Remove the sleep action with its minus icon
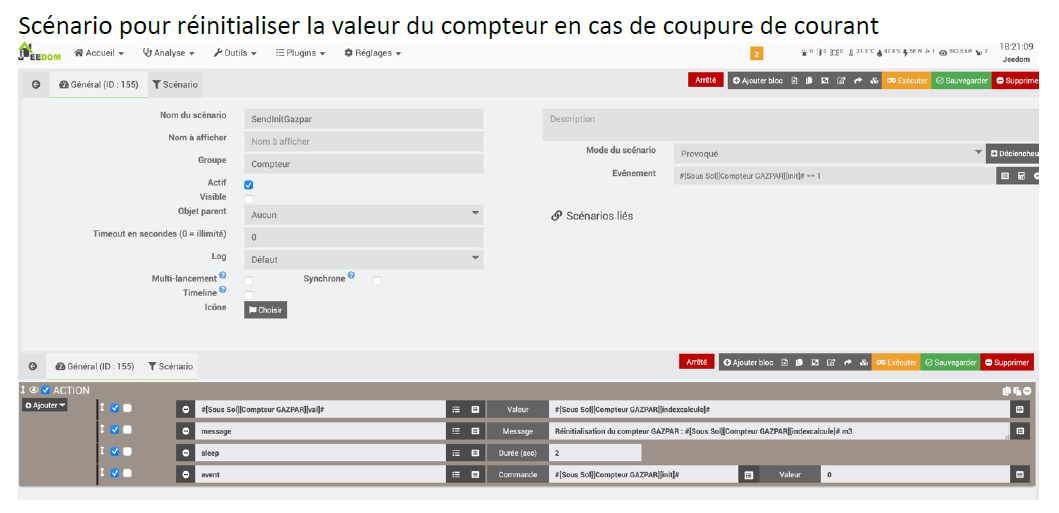 186,453
